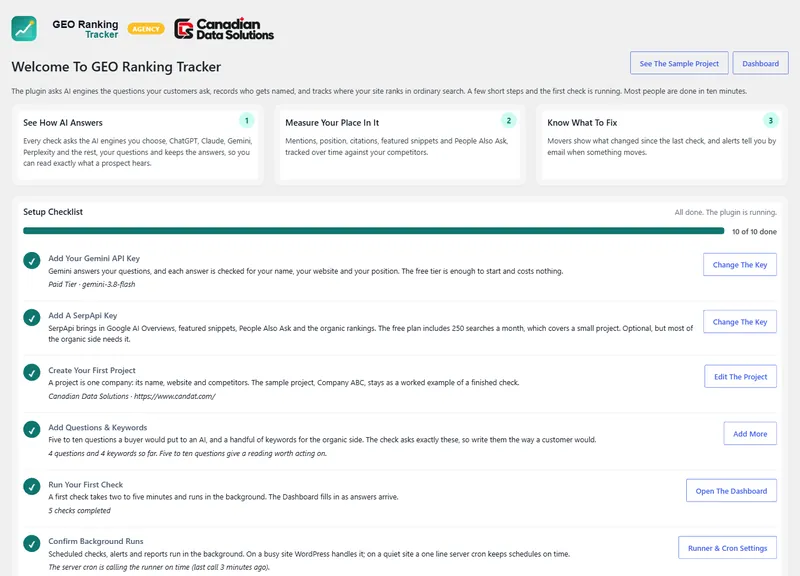800x576 pixels.
Task: Click the step 3 number badge
Action: [x=770, y=121]
